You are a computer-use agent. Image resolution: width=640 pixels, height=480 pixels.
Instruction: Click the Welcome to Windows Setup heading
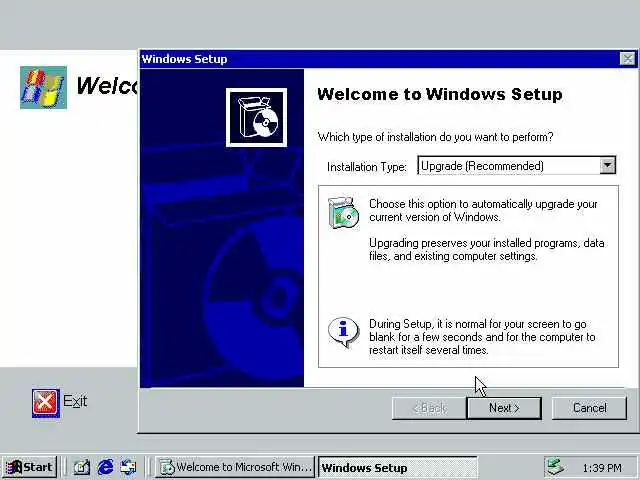[x=440, y=94]
